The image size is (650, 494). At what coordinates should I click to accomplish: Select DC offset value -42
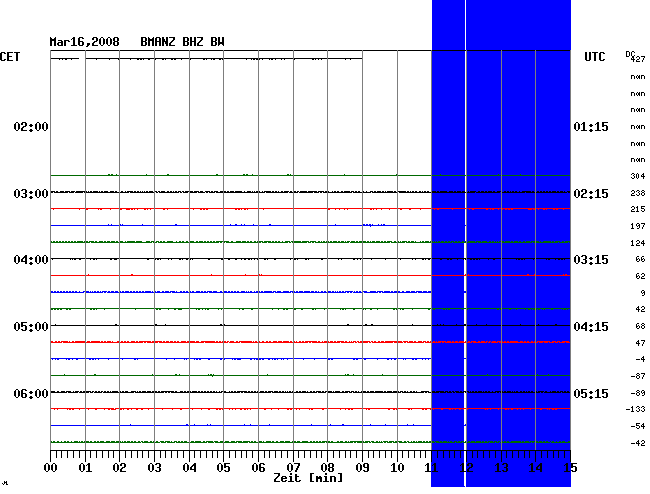point(638,443)
